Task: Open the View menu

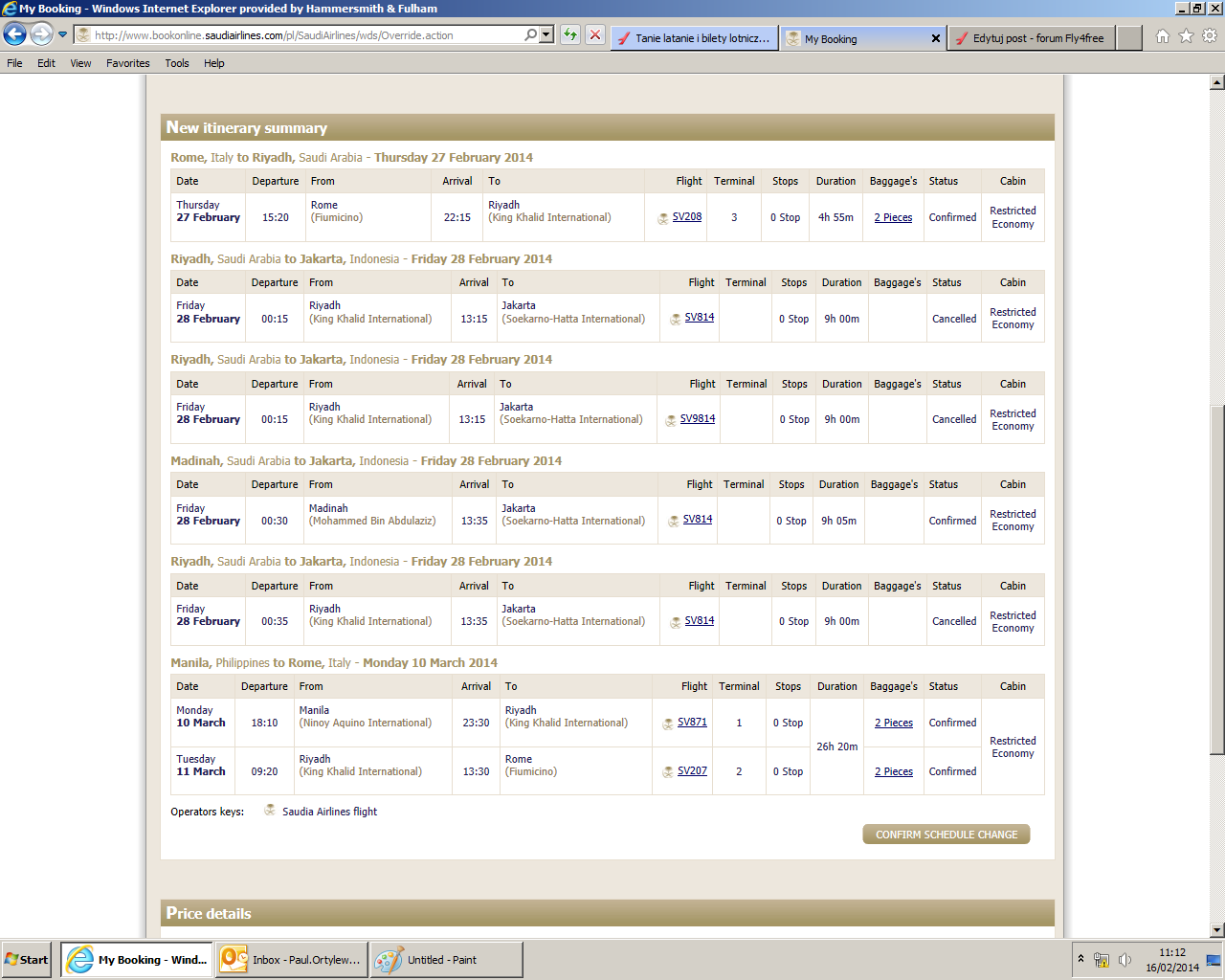Action: [80, 63]
